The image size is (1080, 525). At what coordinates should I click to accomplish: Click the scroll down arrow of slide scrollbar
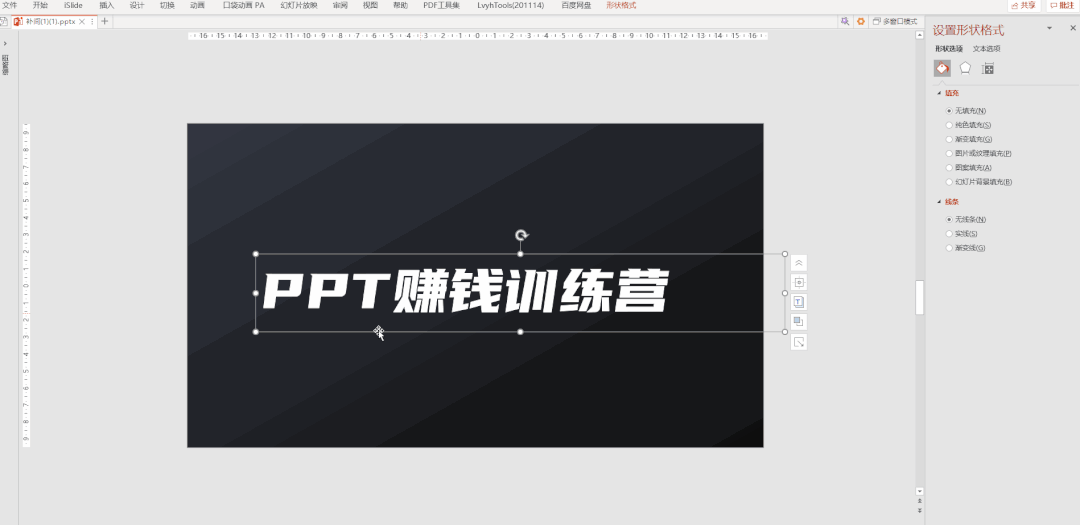point(920,491)
